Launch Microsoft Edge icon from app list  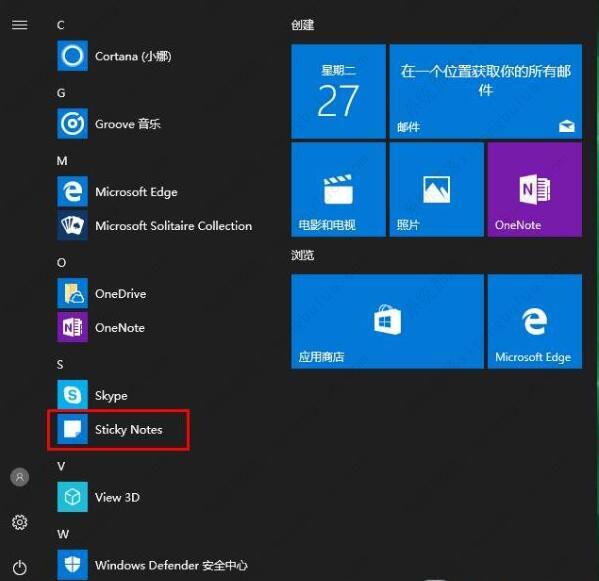pos(72,191)
